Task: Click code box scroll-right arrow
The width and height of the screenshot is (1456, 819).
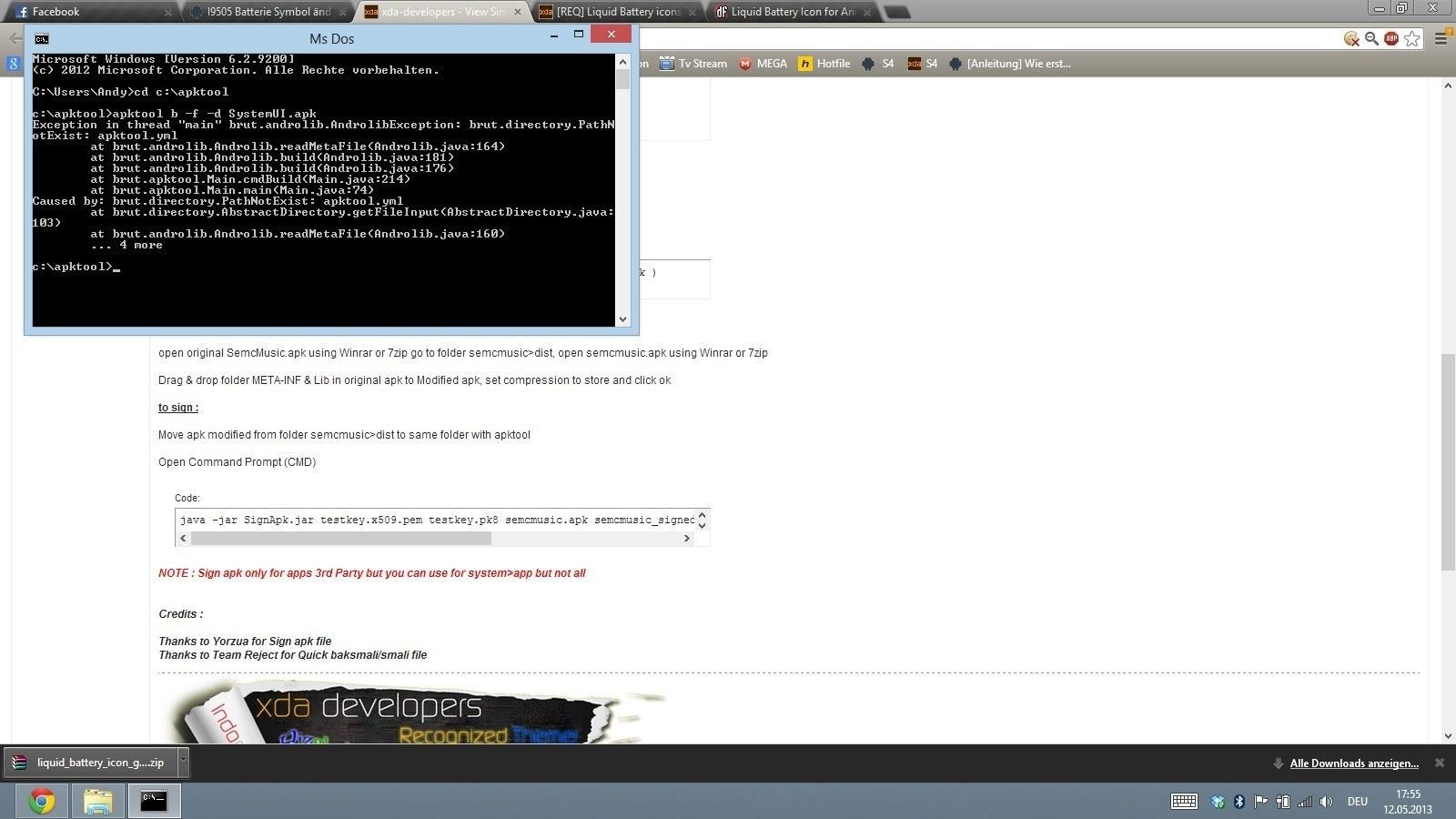Action: click(x=687, y=538)
